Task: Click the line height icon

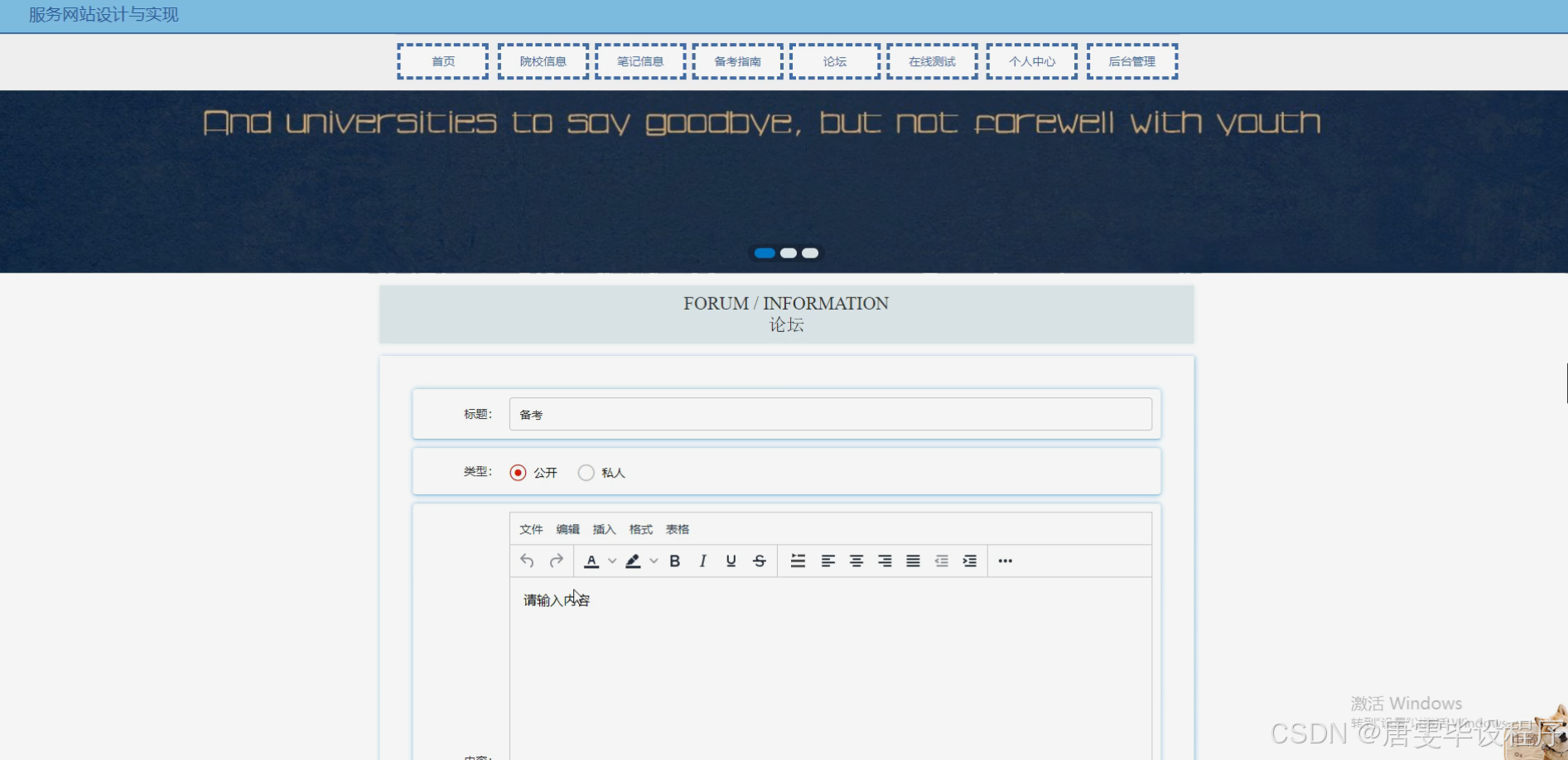Action: (798, 560)
